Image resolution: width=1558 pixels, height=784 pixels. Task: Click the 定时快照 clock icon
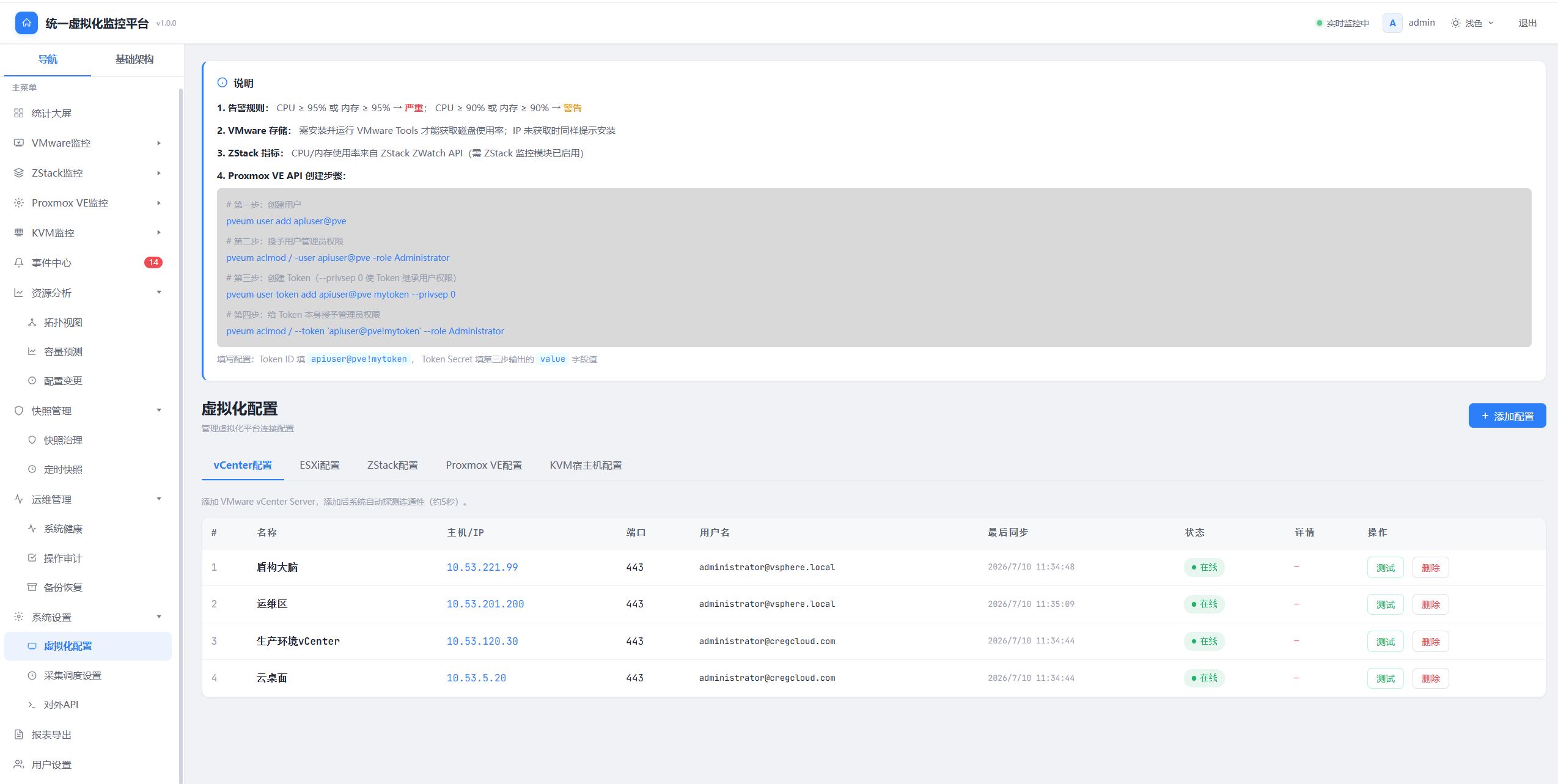coord(32,469)
